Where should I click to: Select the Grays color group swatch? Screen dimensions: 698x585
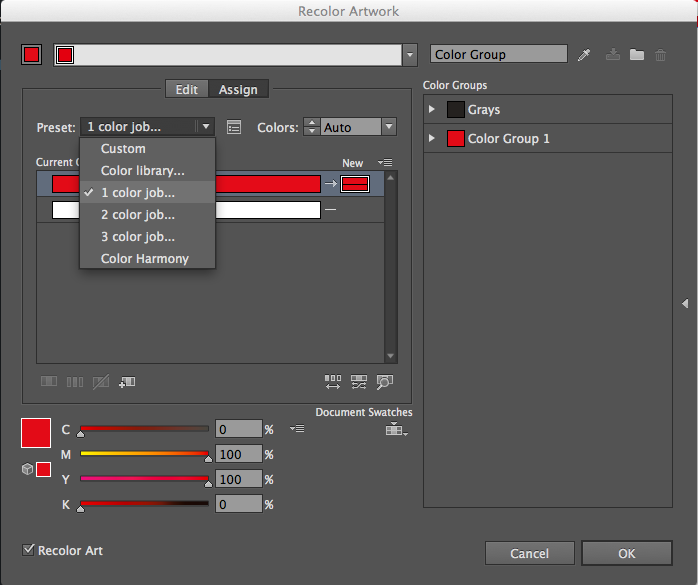click(455, 109)
